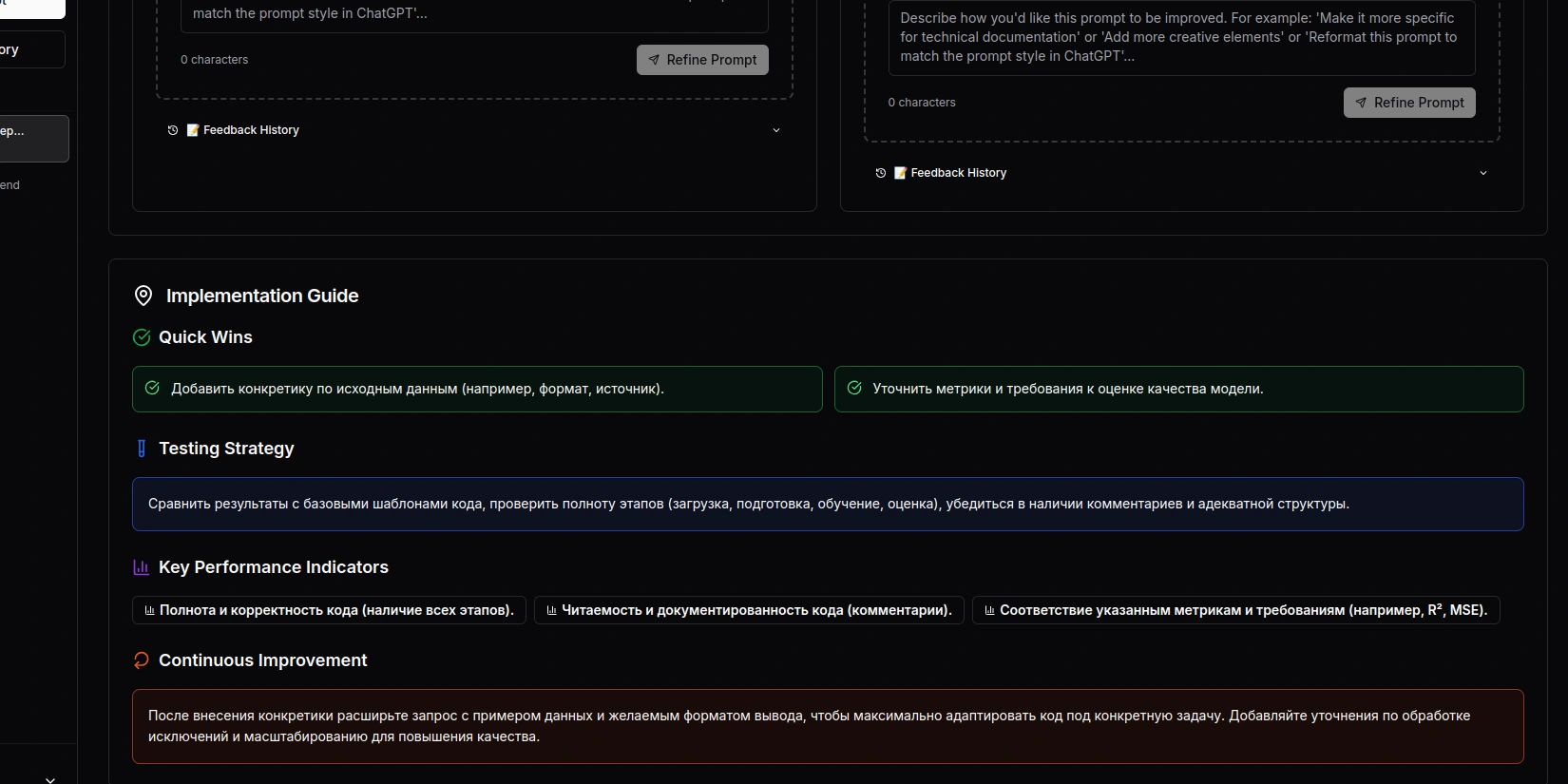Click the Testing Strategy test tube icon

click(x=142, y=449)
